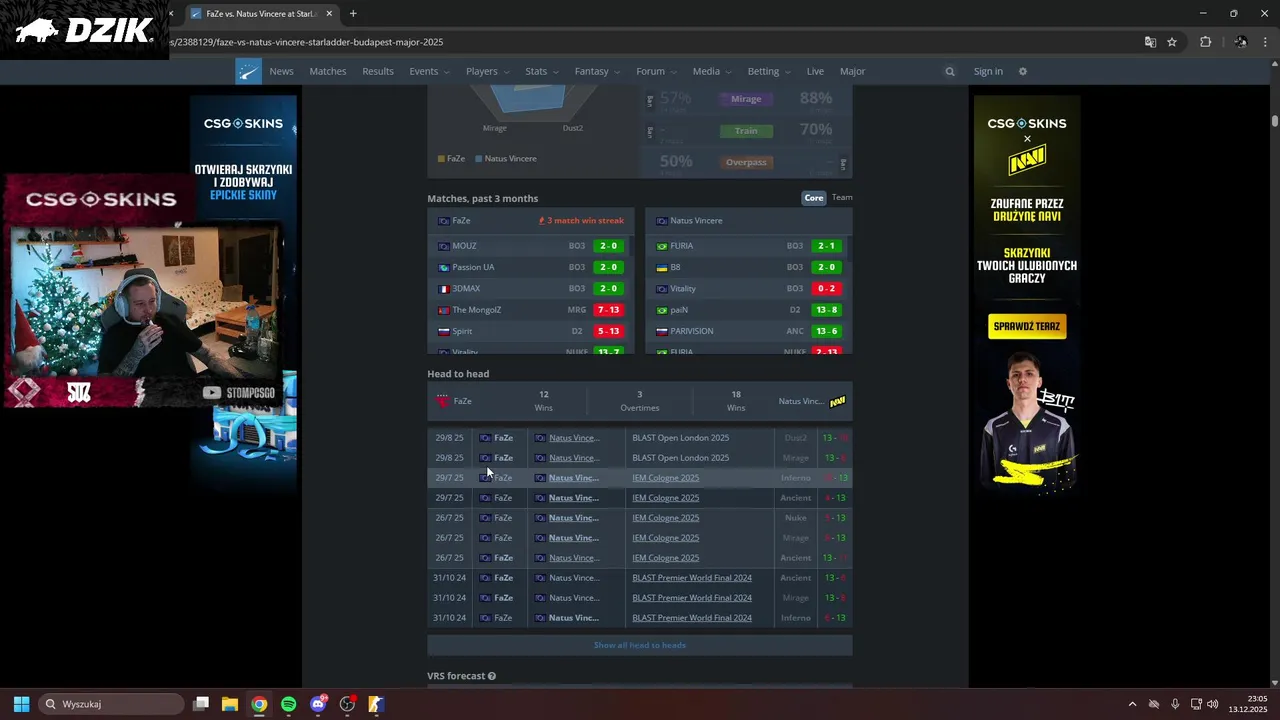Expand the Events dropdown
This screenshot has width=1280, height=720.
click(429, 71)
